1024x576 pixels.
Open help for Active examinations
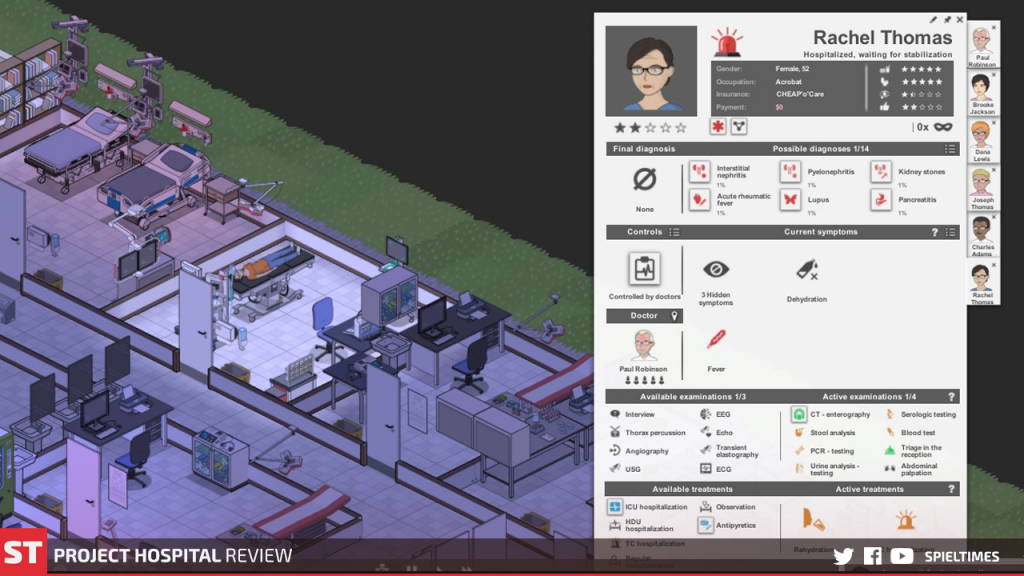(951, 396)
